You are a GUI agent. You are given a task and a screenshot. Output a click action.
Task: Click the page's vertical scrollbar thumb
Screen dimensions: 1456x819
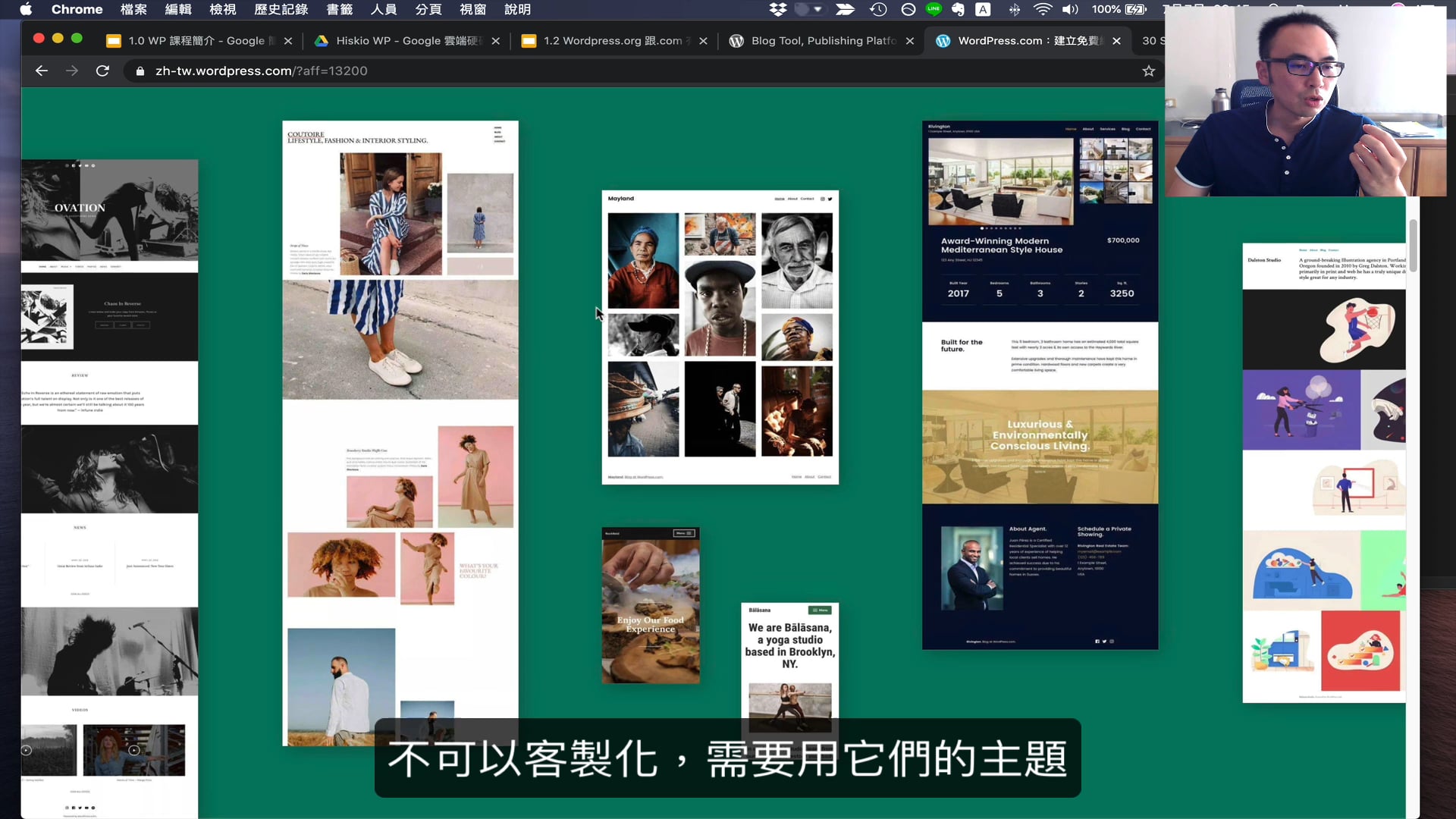1413,246
